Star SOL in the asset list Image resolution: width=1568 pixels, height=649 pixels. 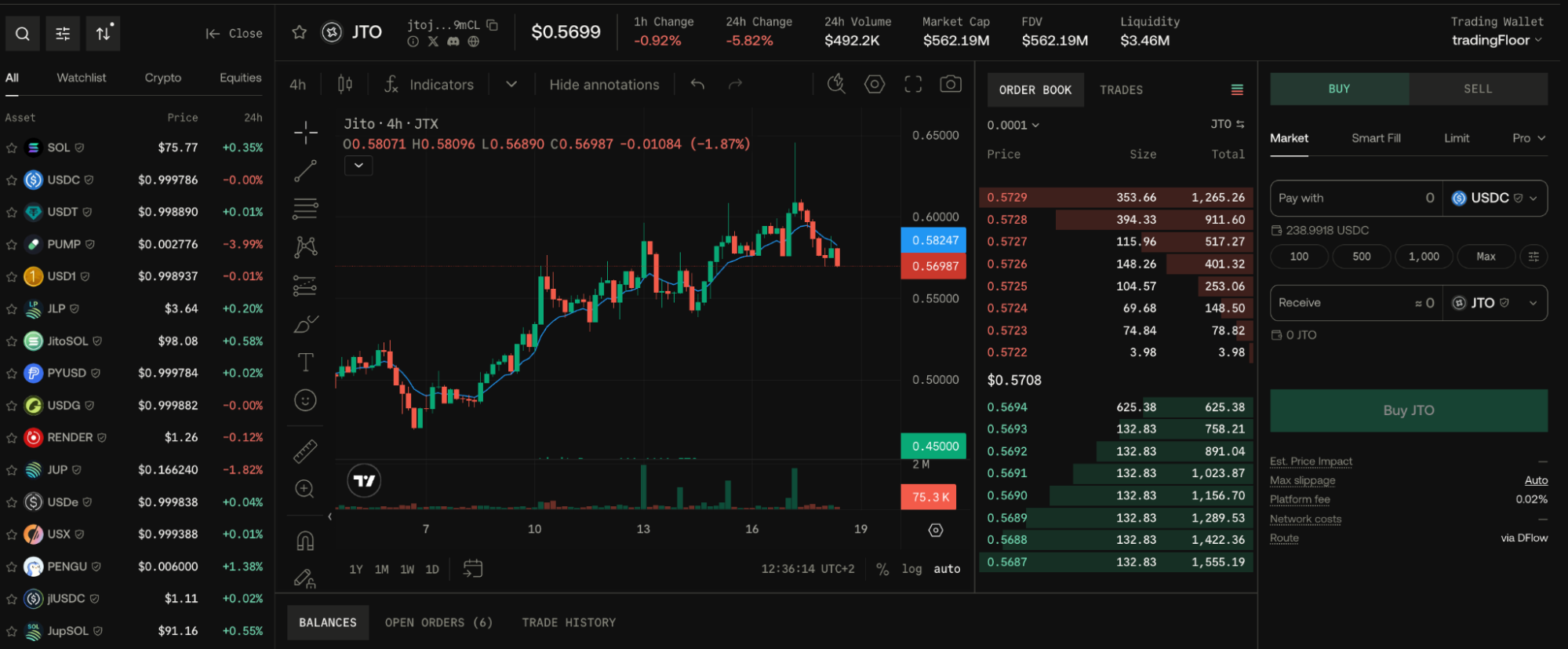[x=12, y=148]
